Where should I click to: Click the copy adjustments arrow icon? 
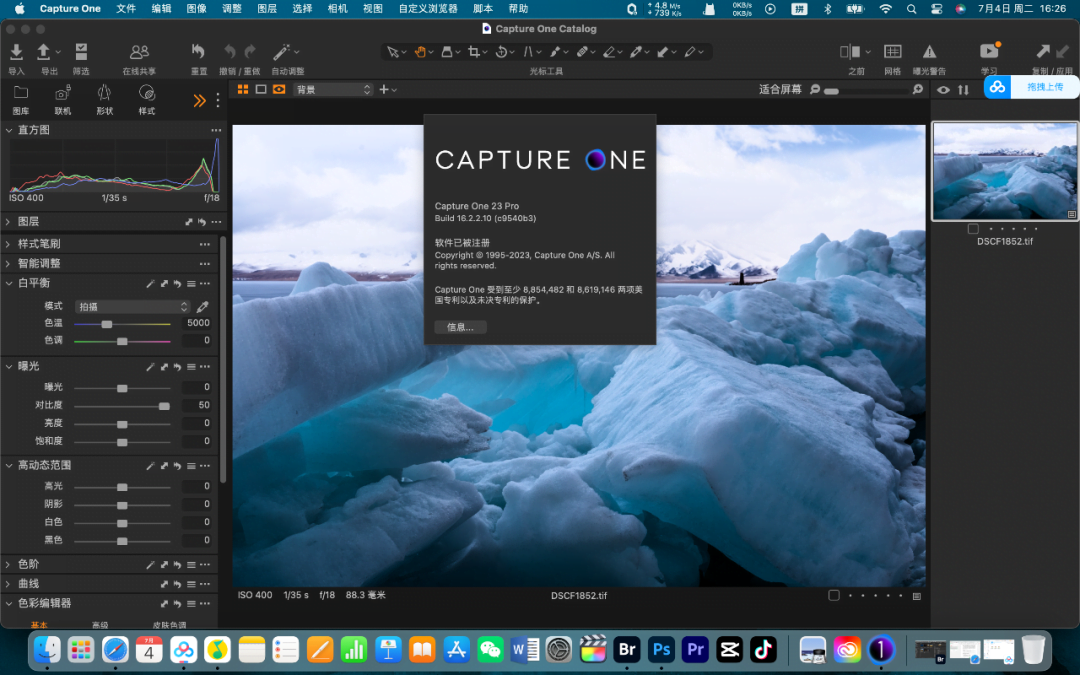tap(1043, 51)
